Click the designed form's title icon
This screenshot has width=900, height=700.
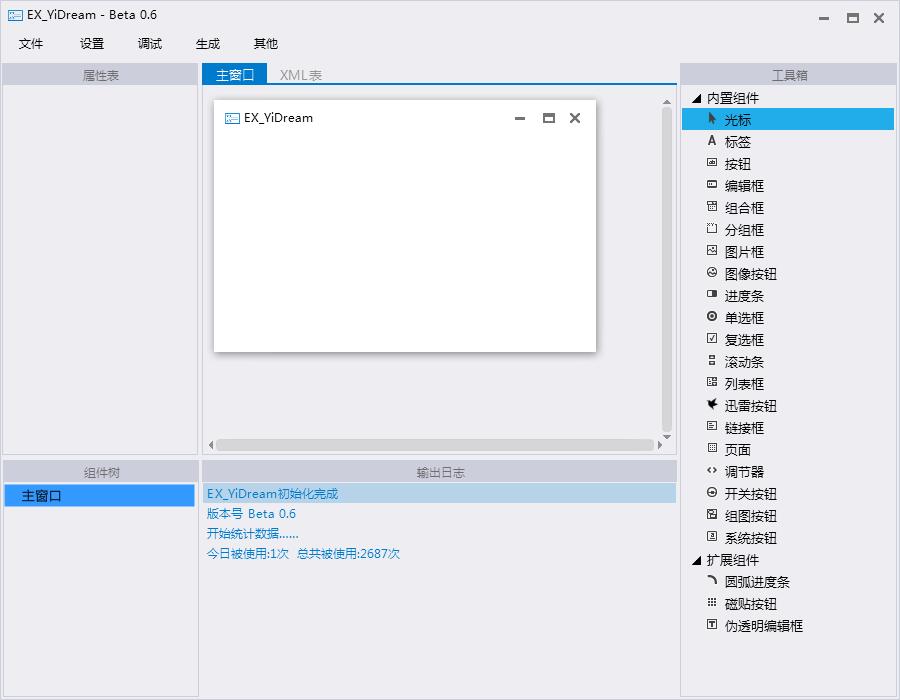click(232, 118)
